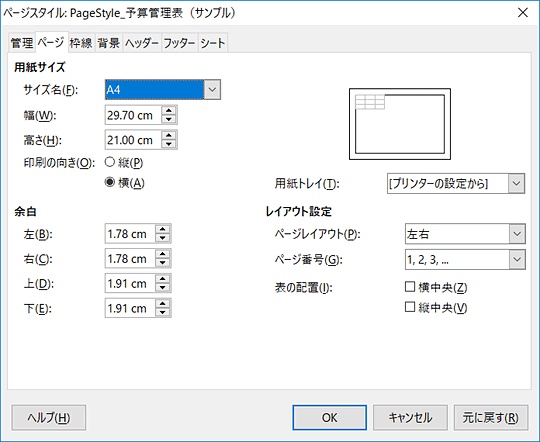The height and width of the screenshot is (442, 540).
Task: Close the page style dialog
Action: (x=523, y=13)
